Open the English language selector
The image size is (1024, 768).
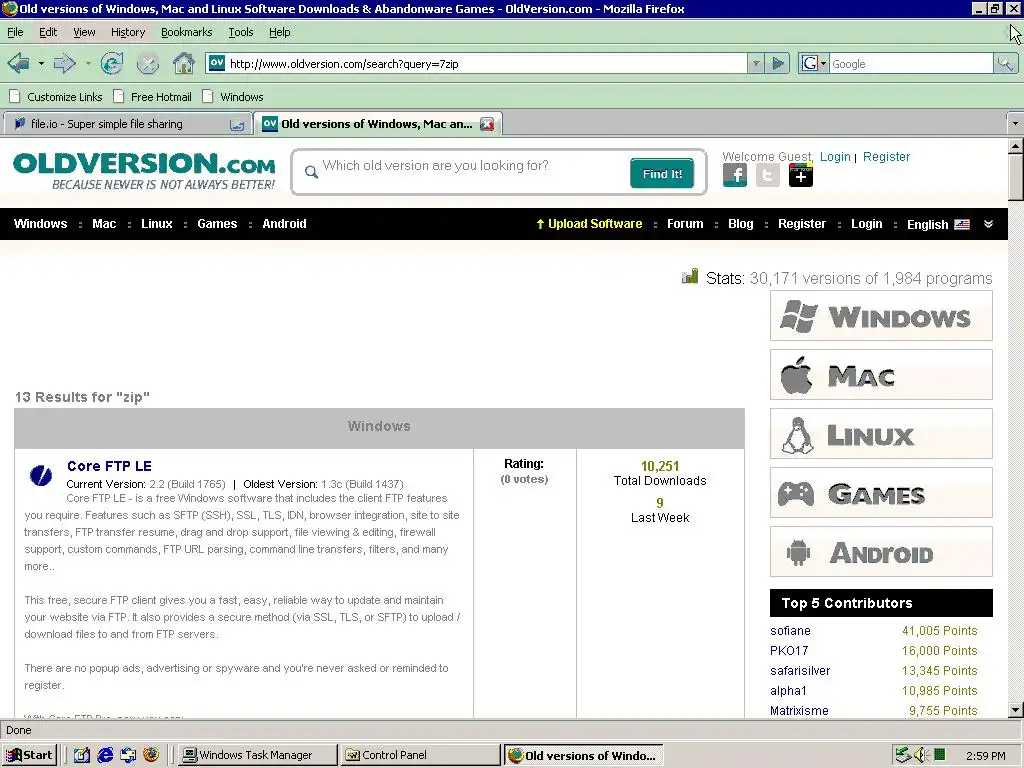pyautogui.click(x=938, y=224)
